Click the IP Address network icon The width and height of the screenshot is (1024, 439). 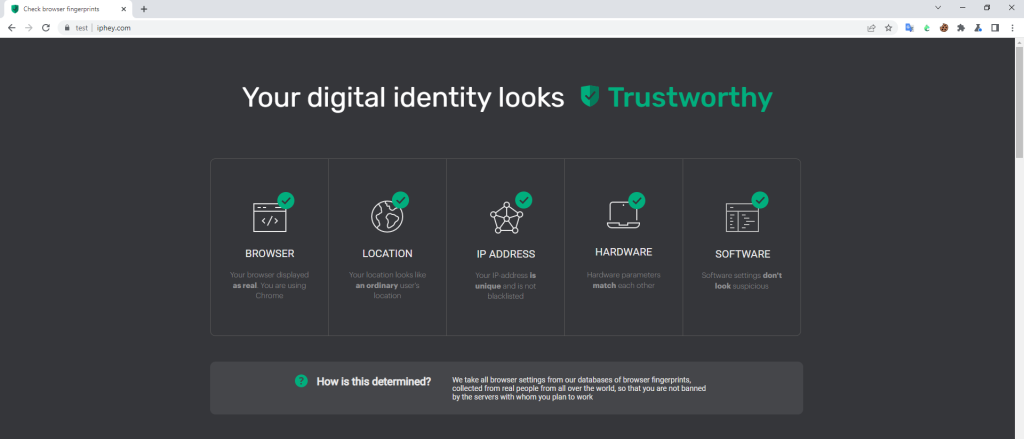tap(506, 218)
